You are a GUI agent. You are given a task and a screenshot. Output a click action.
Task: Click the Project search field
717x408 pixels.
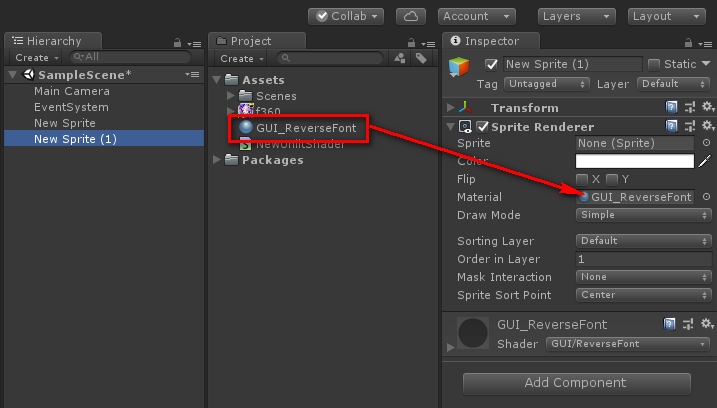330,58
